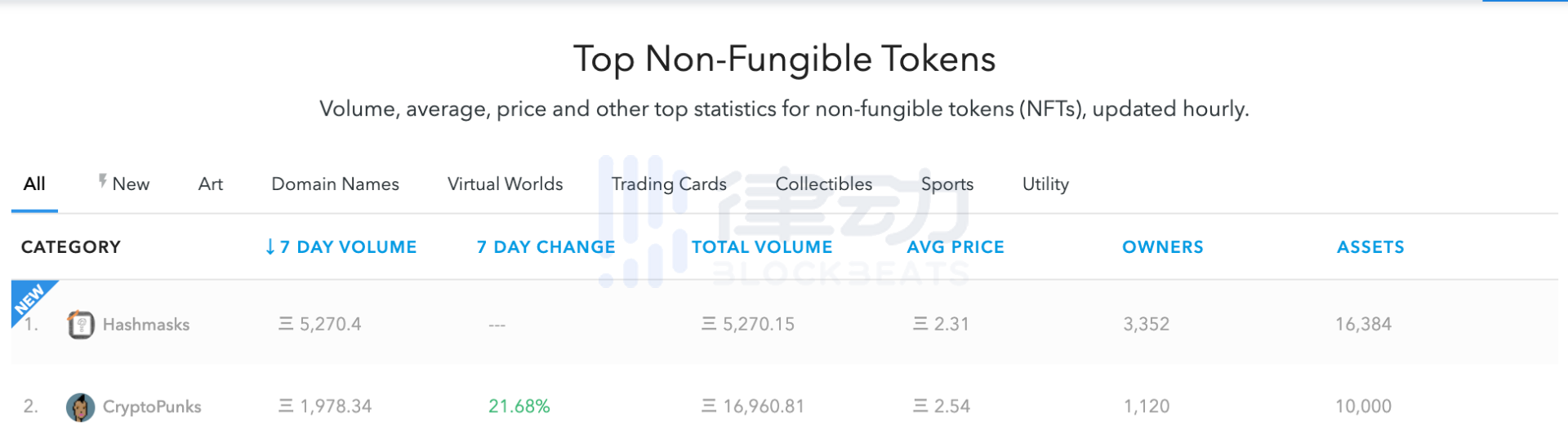1568x443 pixels.
Task: Open the CryptoPunks avatar icon
Action: 80,407
